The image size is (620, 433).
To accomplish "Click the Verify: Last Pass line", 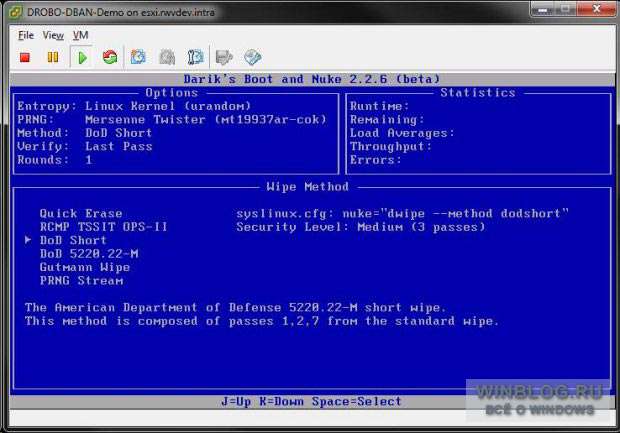I will pos(85,147).
